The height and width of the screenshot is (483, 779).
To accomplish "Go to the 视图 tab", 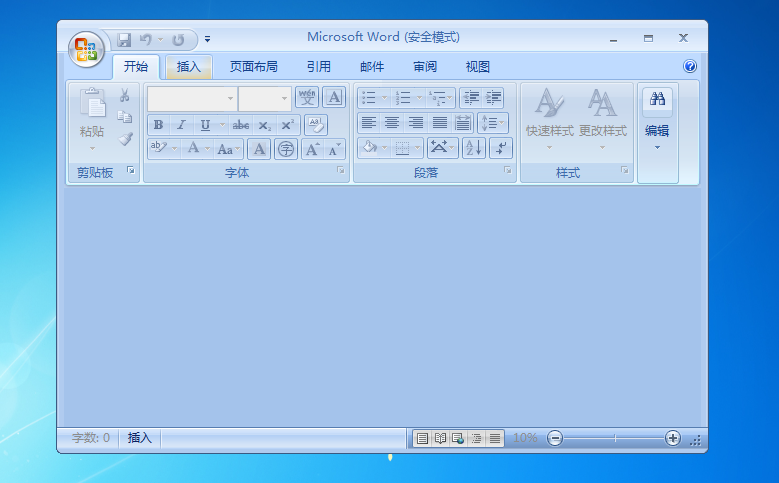I will (x=477, y=66).
